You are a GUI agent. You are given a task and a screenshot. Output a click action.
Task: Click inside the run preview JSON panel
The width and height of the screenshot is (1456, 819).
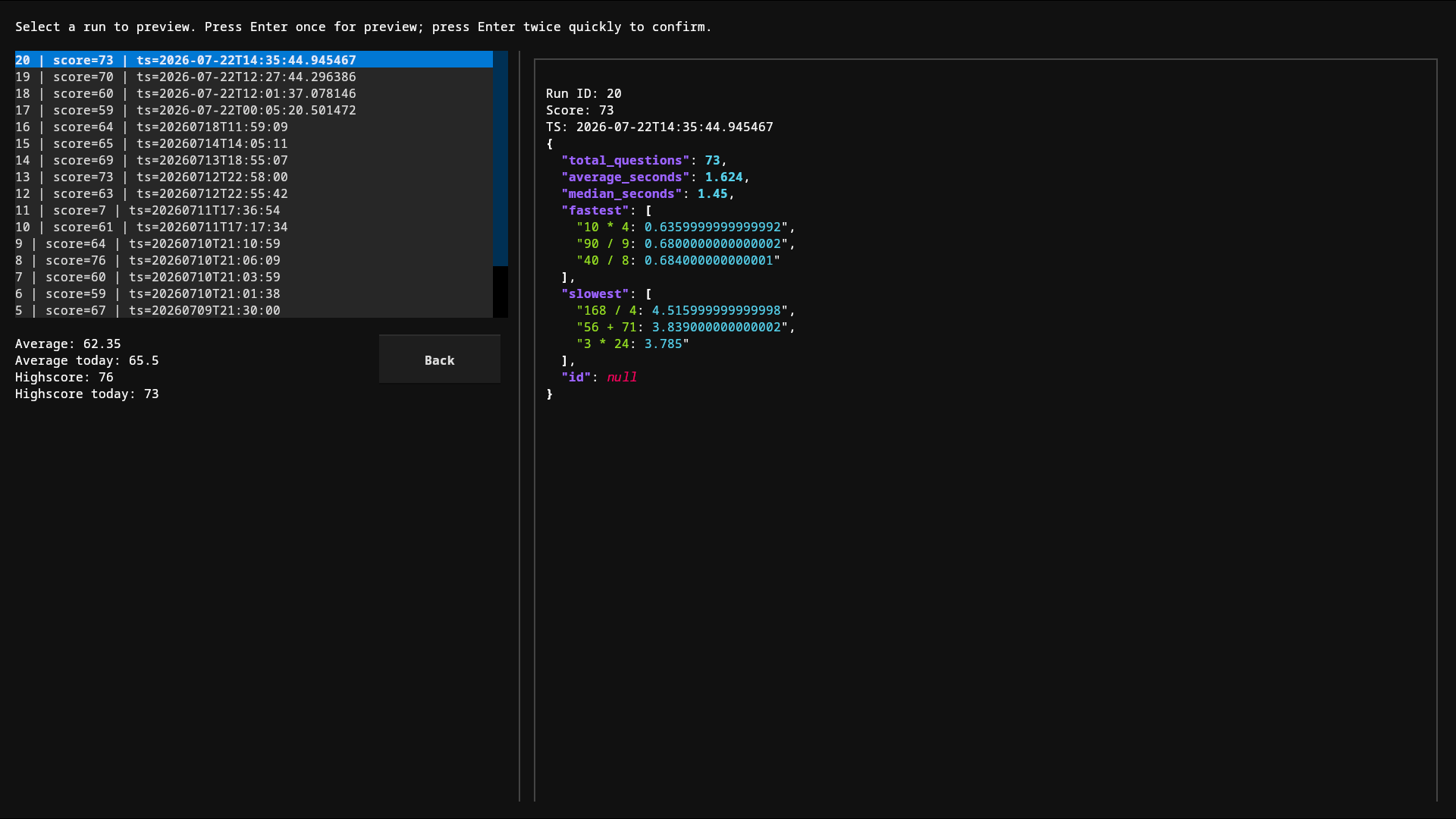tap(986, 430)
